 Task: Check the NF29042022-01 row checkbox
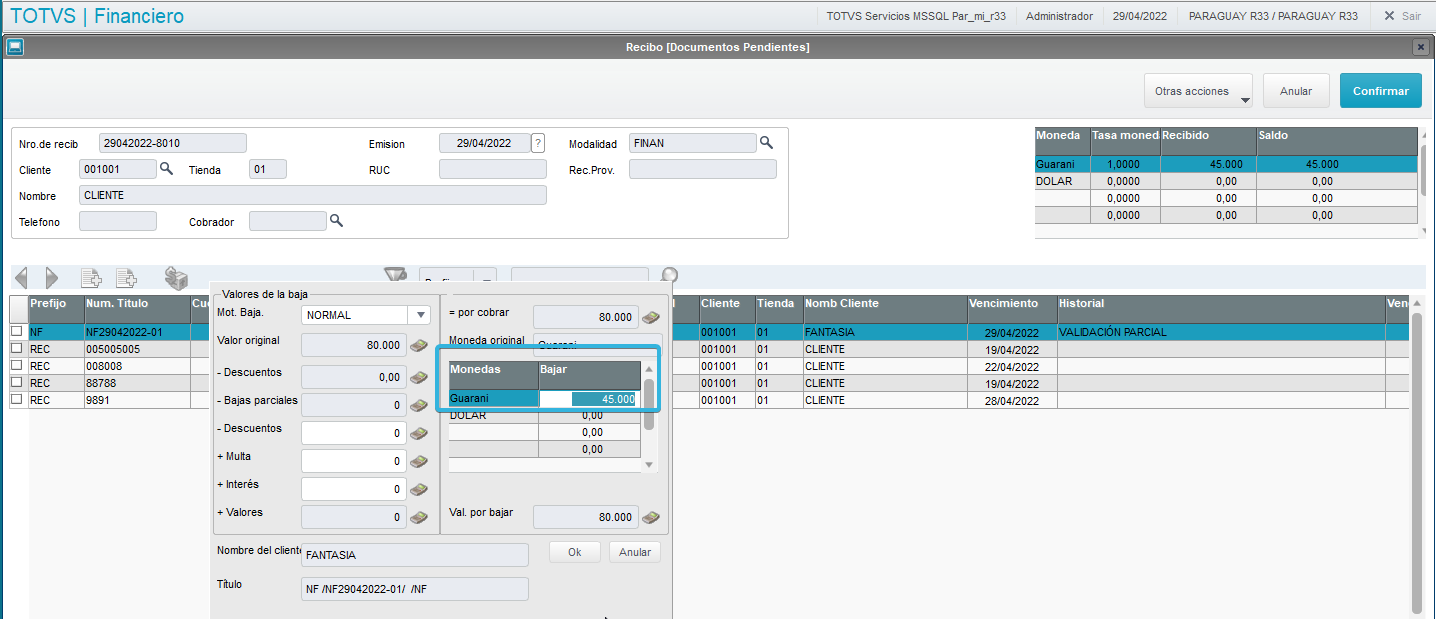click(x=16, y=332)
